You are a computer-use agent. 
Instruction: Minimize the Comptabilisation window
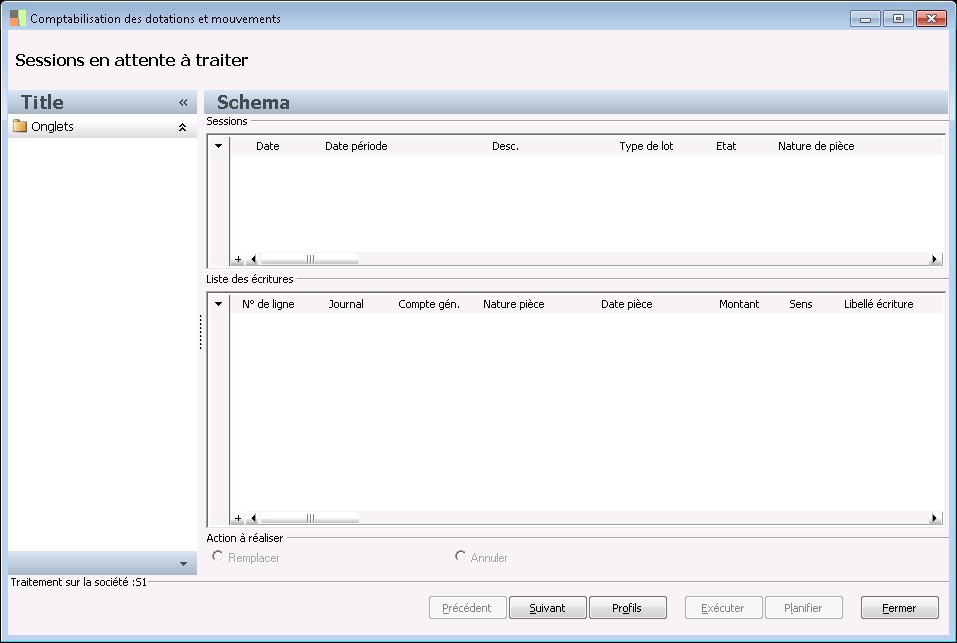click(865, 19)
